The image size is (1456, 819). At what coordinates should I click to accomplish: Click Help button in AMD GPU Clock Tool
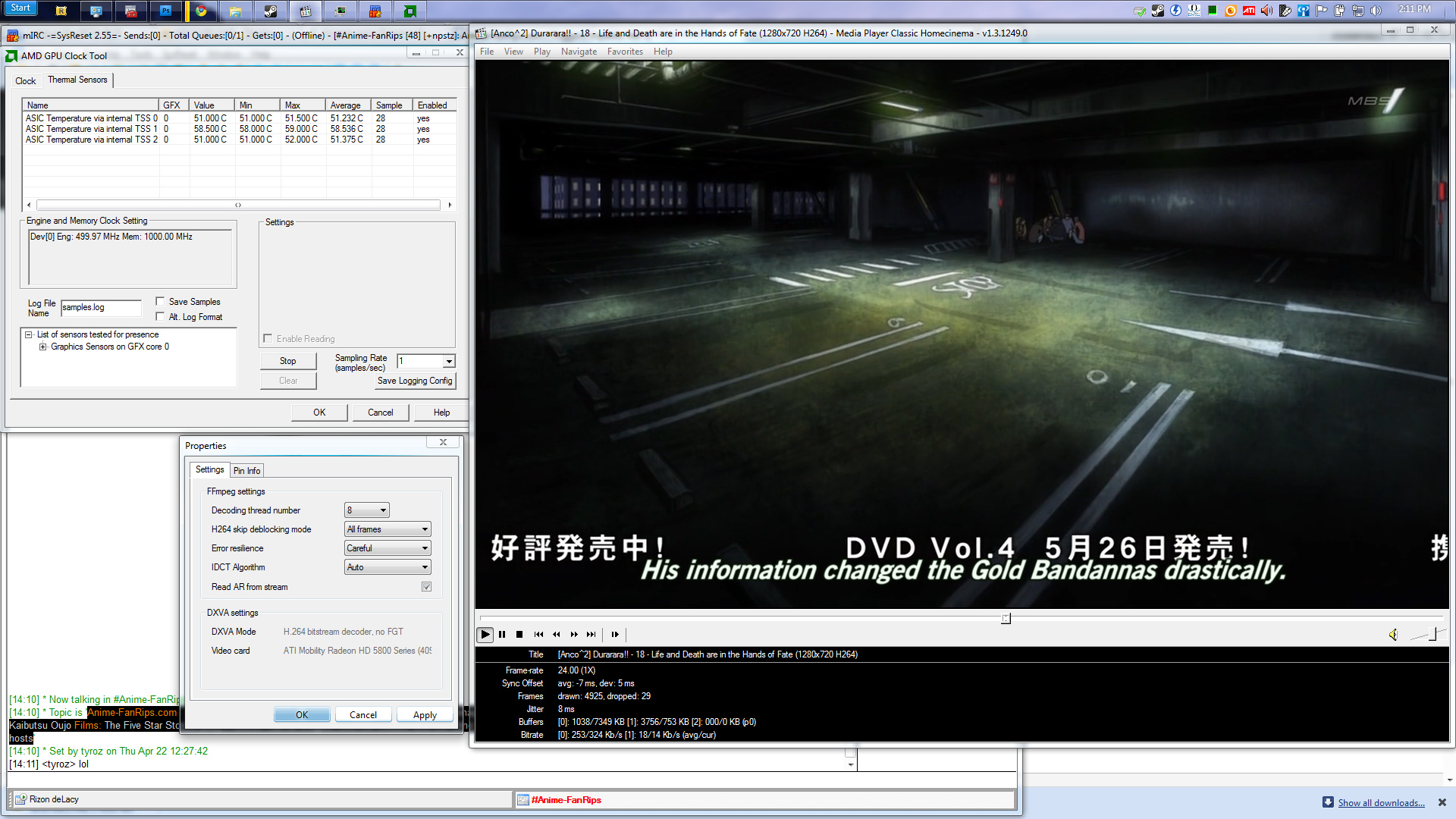[441, 413]
